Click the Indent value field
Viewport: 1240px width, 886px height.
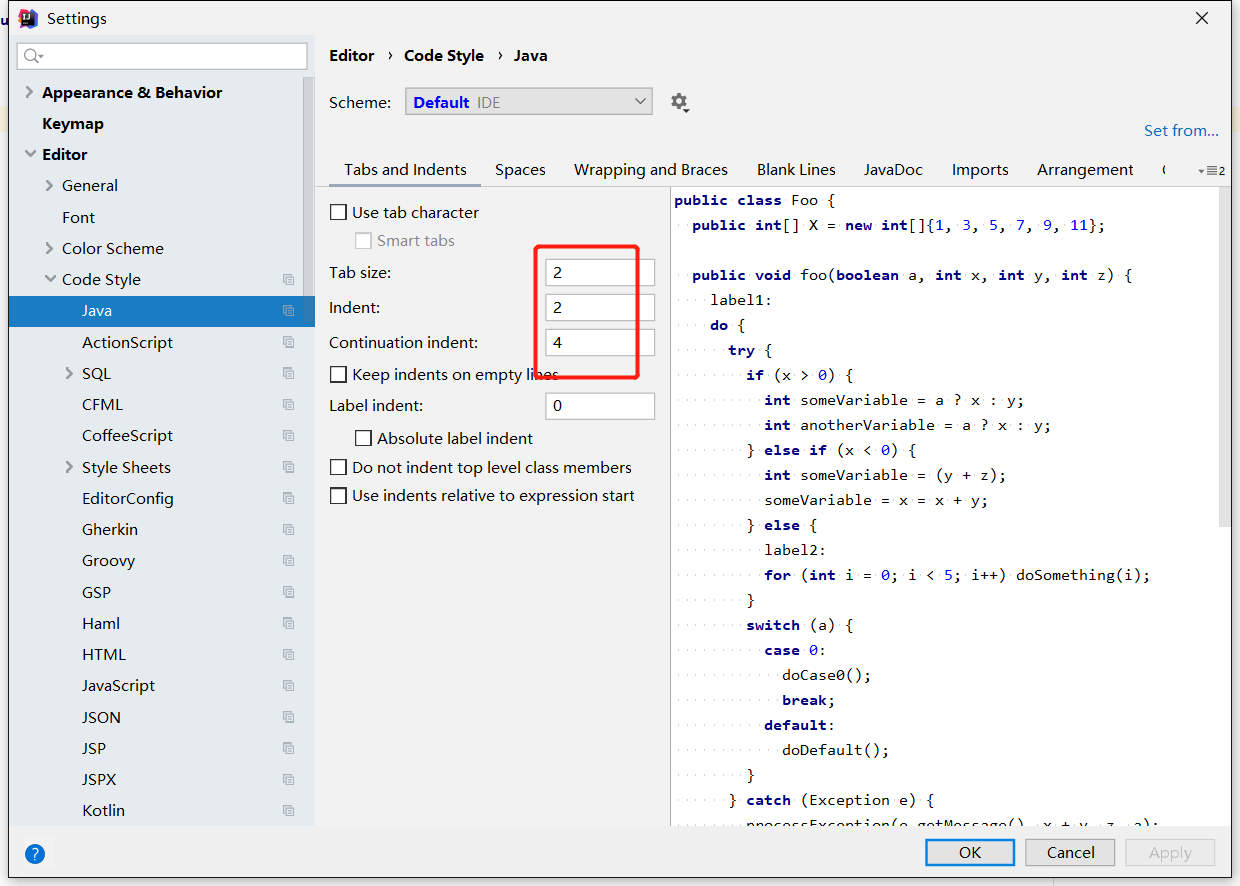(600, 308)
